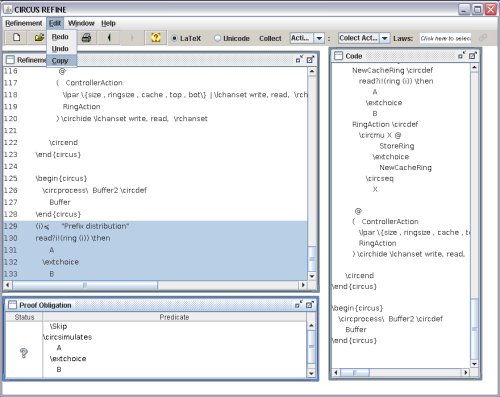Select the Unicode radio button
This screenshot has width=500, height=397.
tap(217, 38)
